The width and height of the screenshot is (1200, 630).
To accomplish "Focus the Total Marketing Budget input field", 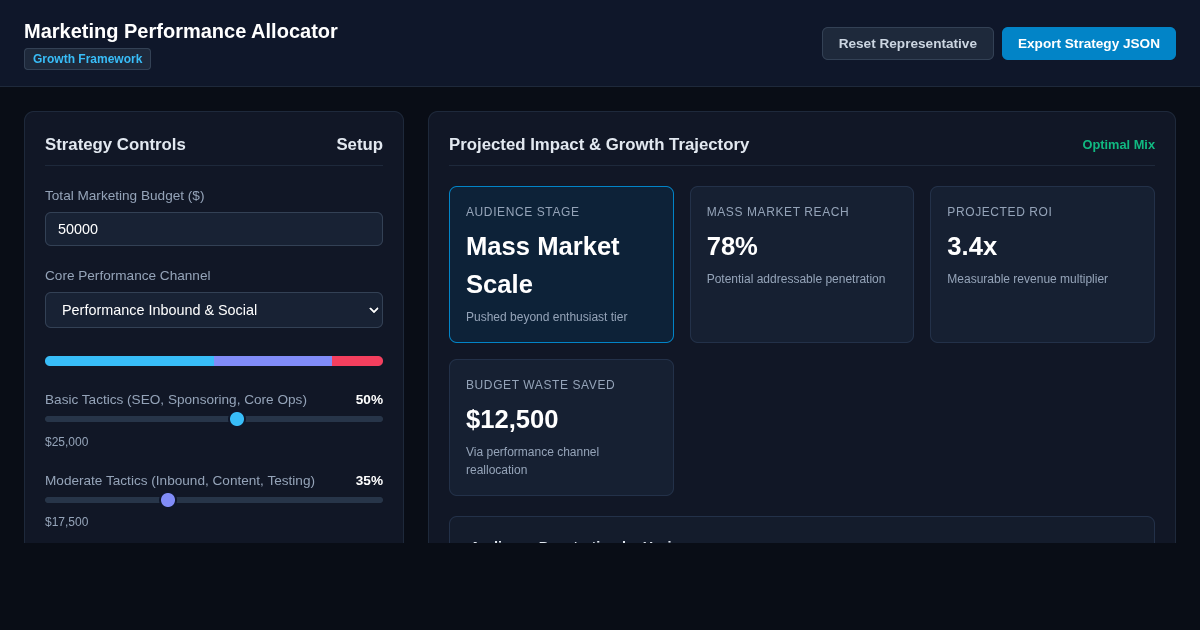I will point(214,229).
